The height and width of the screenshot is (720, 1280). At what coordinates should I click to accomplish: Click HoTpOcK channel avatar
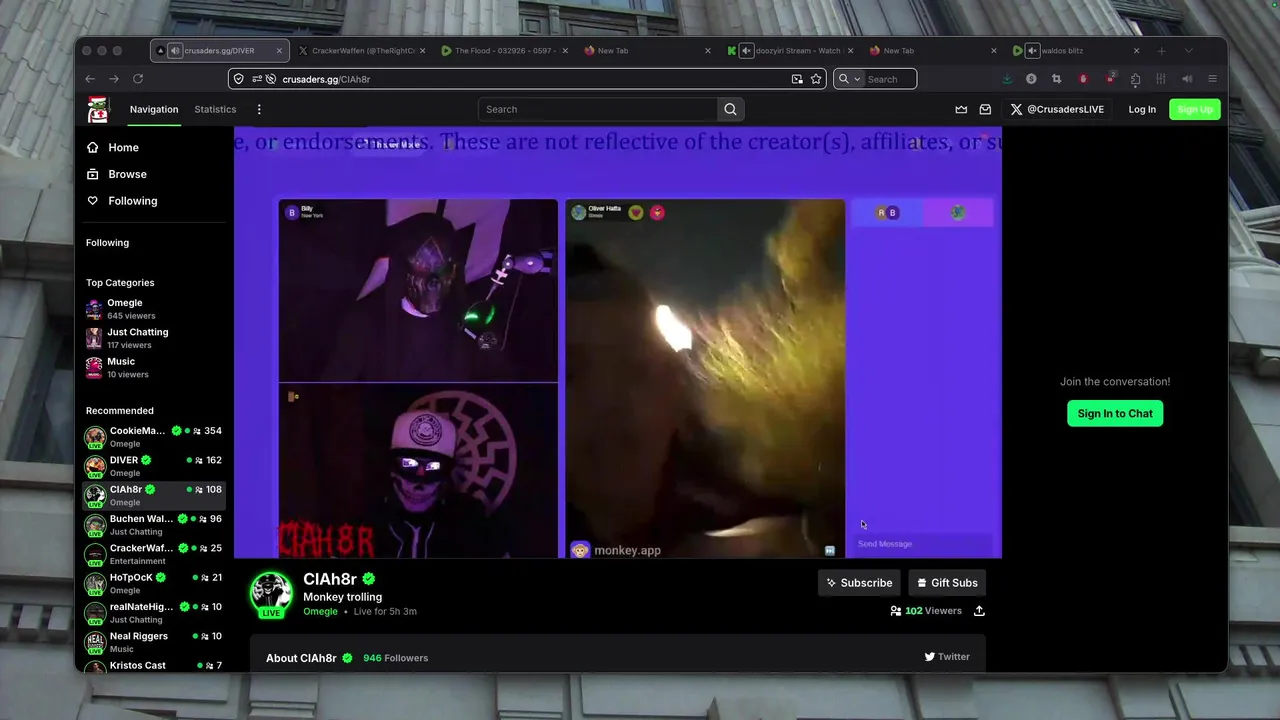pos(95,583)
